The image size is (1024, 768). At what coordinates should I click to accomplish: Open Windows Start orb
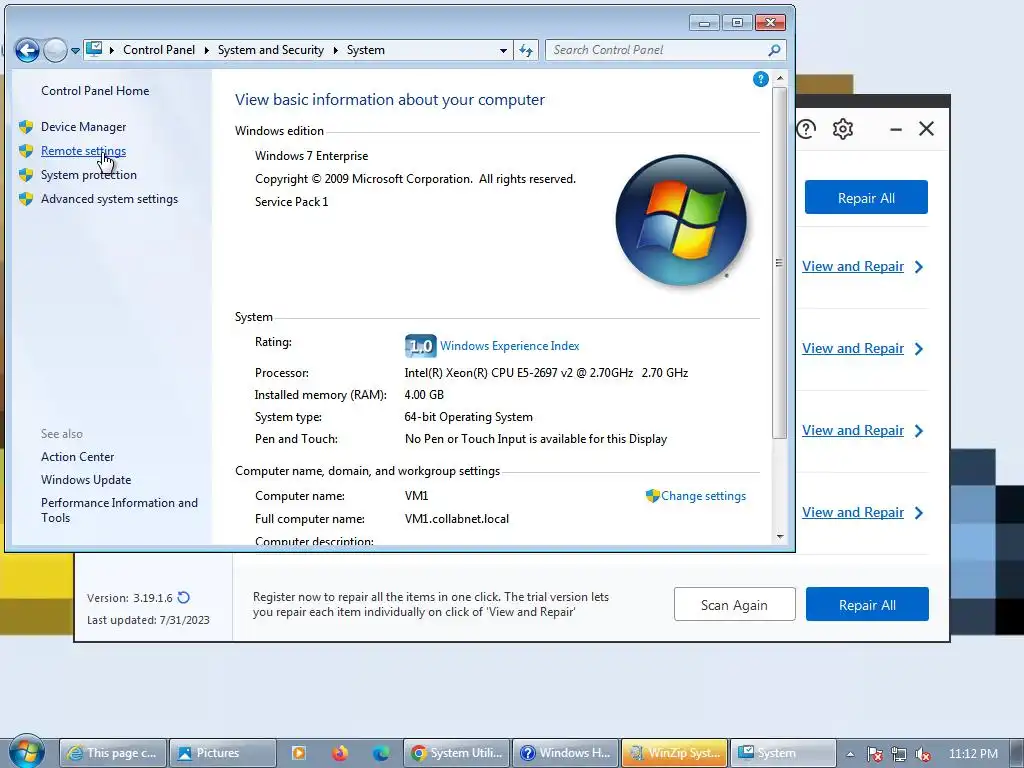tap(26, 751)
